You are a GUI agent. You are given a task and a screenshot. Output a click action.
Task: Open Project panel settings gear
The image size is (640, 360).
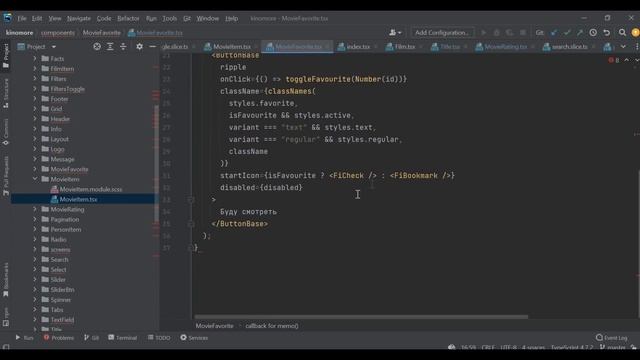[x=140, y=47]
